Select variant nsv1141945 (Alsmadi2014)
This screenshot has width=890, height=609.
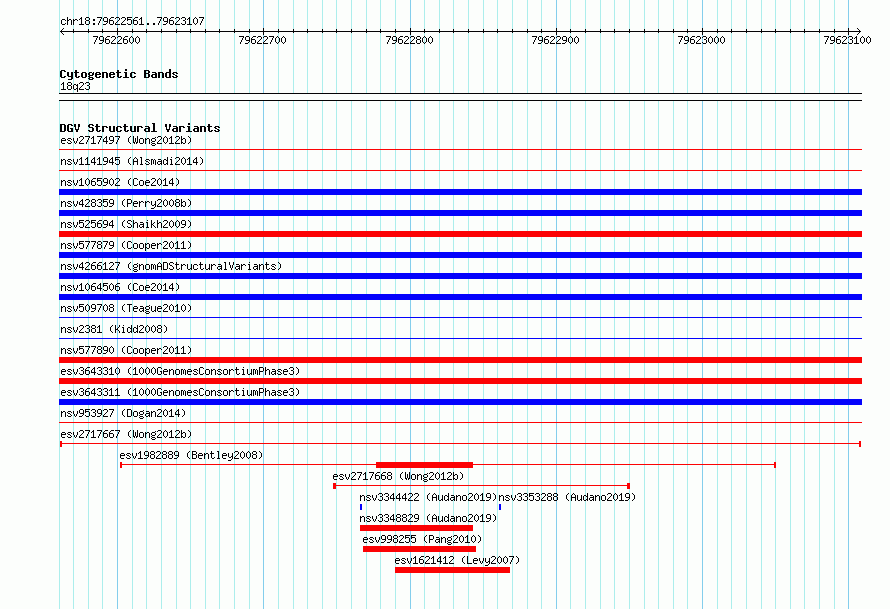(x=132, y=161)
